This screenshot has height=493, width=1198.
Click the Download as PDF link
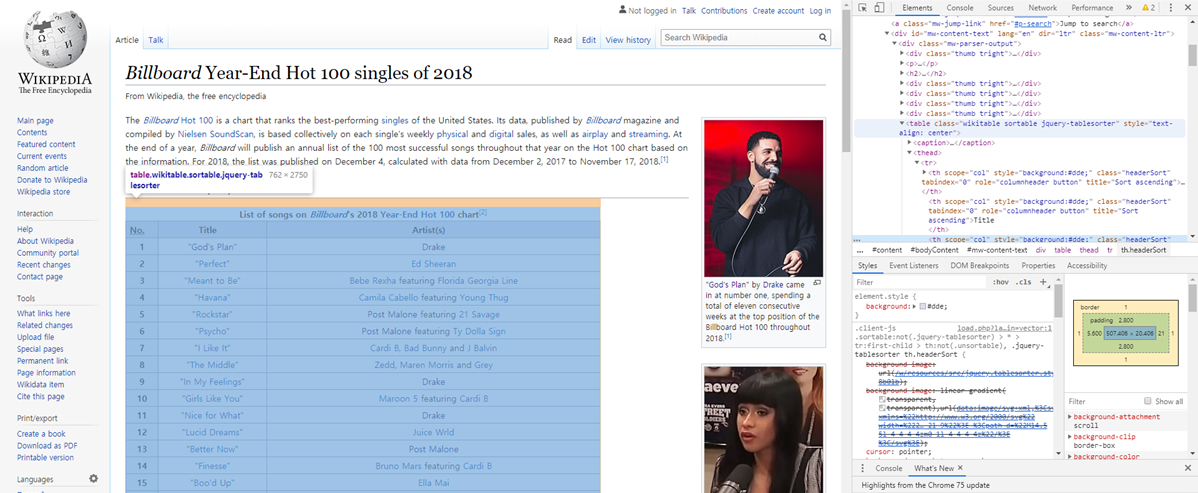[47, 446]
